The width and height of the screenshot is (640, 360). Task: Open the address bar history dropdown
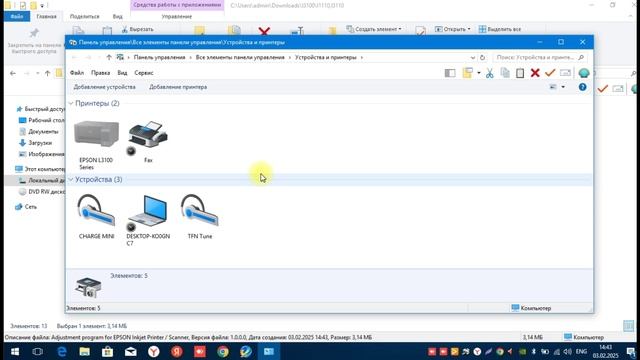(473, 58)
